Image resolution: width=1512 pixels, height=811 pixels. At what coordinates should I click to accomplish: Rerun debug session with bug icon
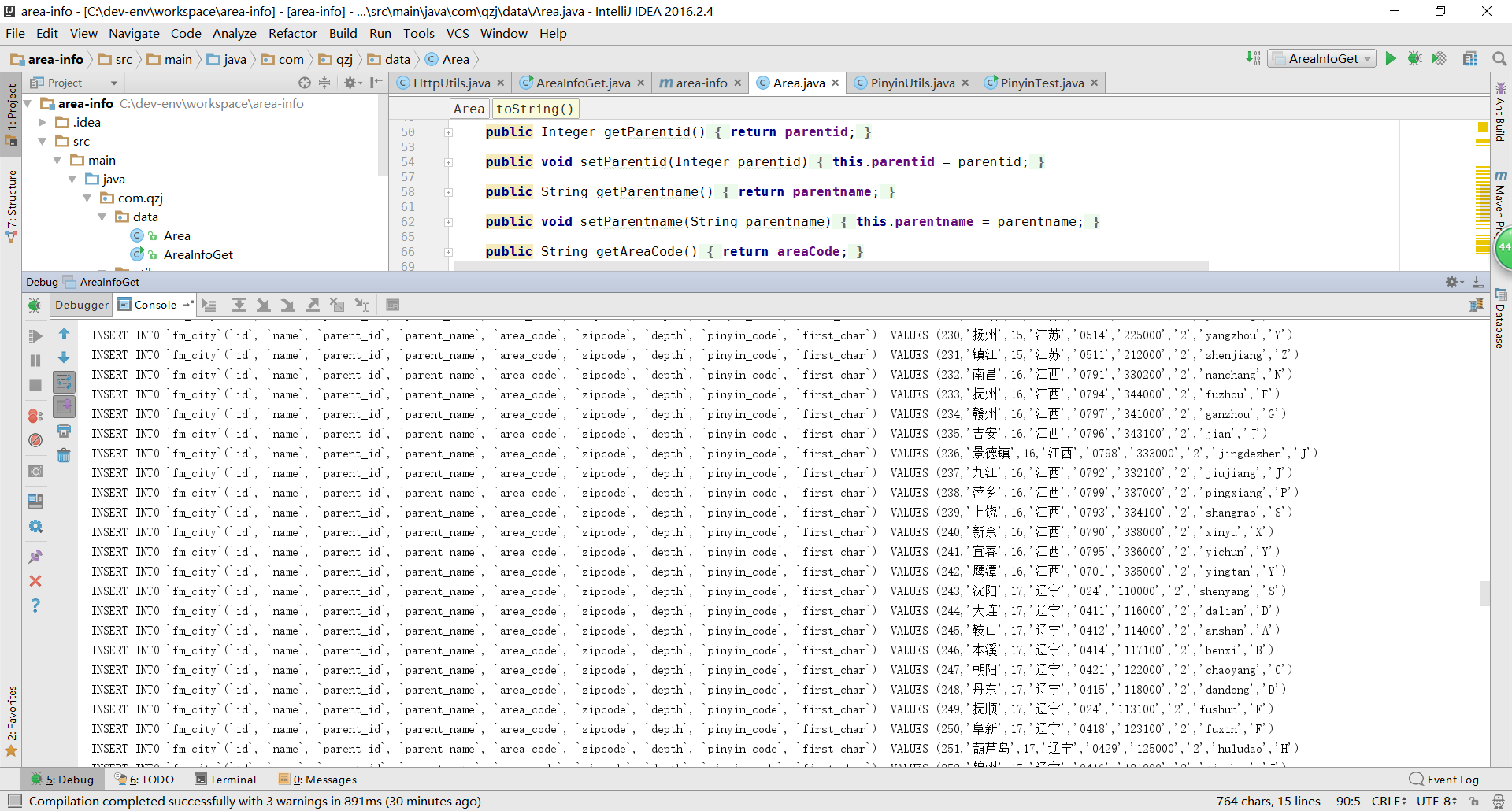(x=35, y=306)
